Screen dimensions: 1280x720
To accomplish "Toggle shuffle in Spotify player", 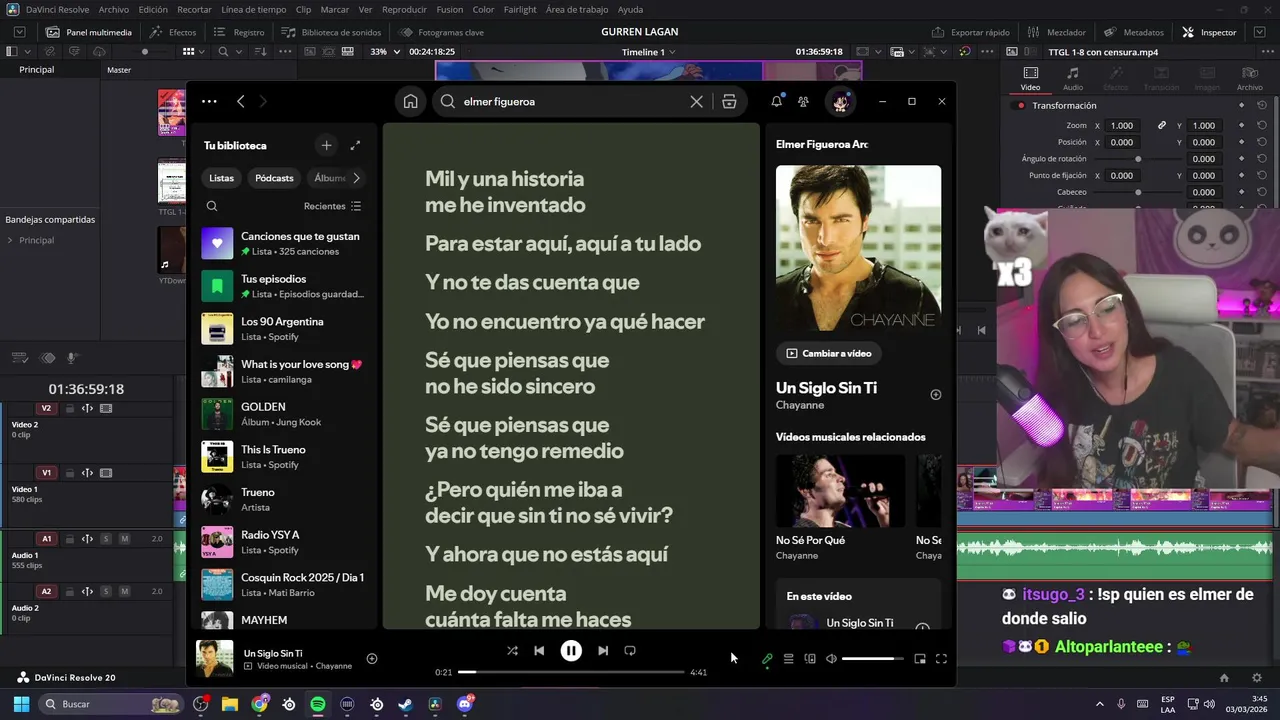I will click(512, 650).
